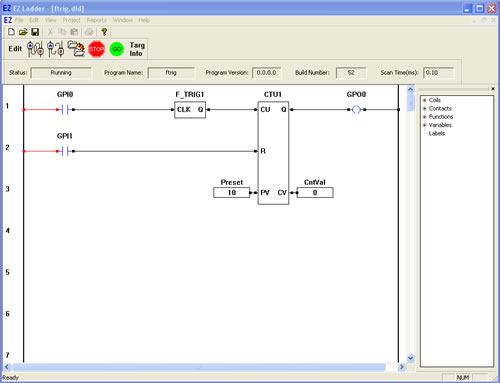Click the EZ Ladder title bar icon
The width and height of the screenshot is (500, 383).
click(x=7, y=8)
